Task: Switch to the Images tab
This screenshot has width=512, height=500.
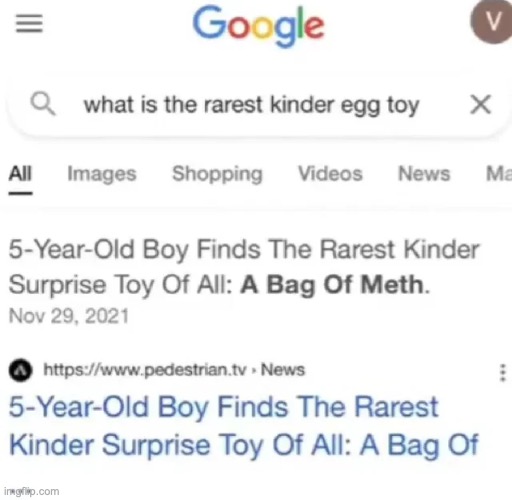Action: tap(102, 174)
